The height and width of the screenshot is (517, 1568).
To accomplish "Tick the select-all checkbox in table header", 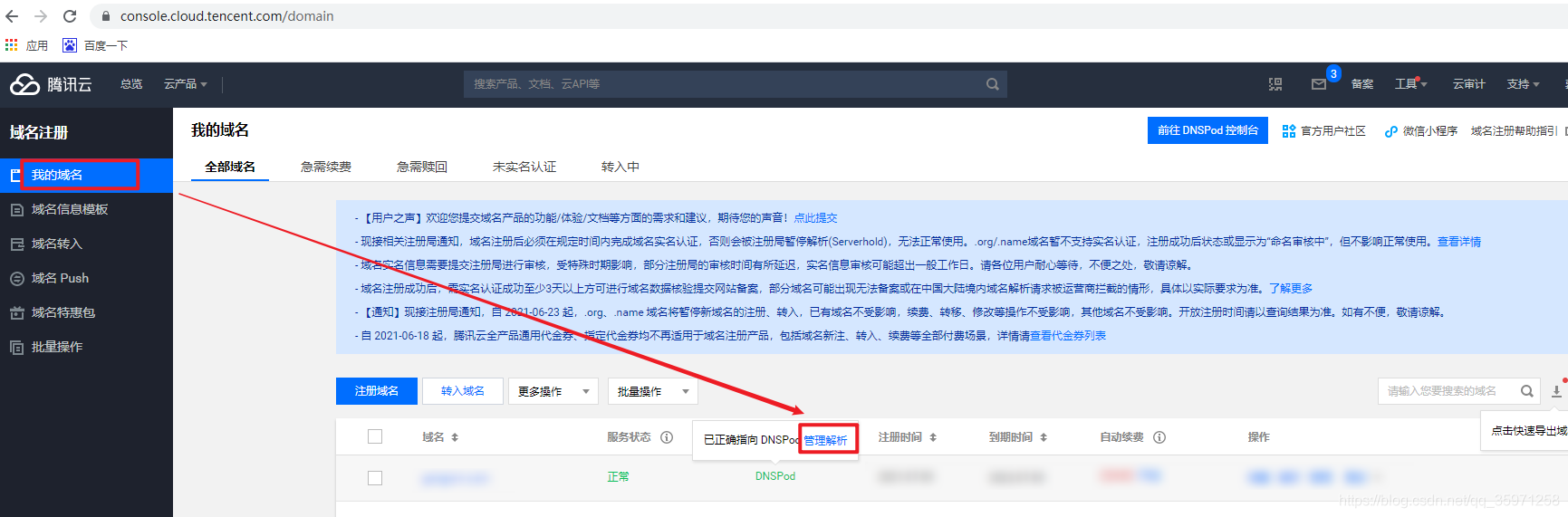I will click(x=375, y=436).
